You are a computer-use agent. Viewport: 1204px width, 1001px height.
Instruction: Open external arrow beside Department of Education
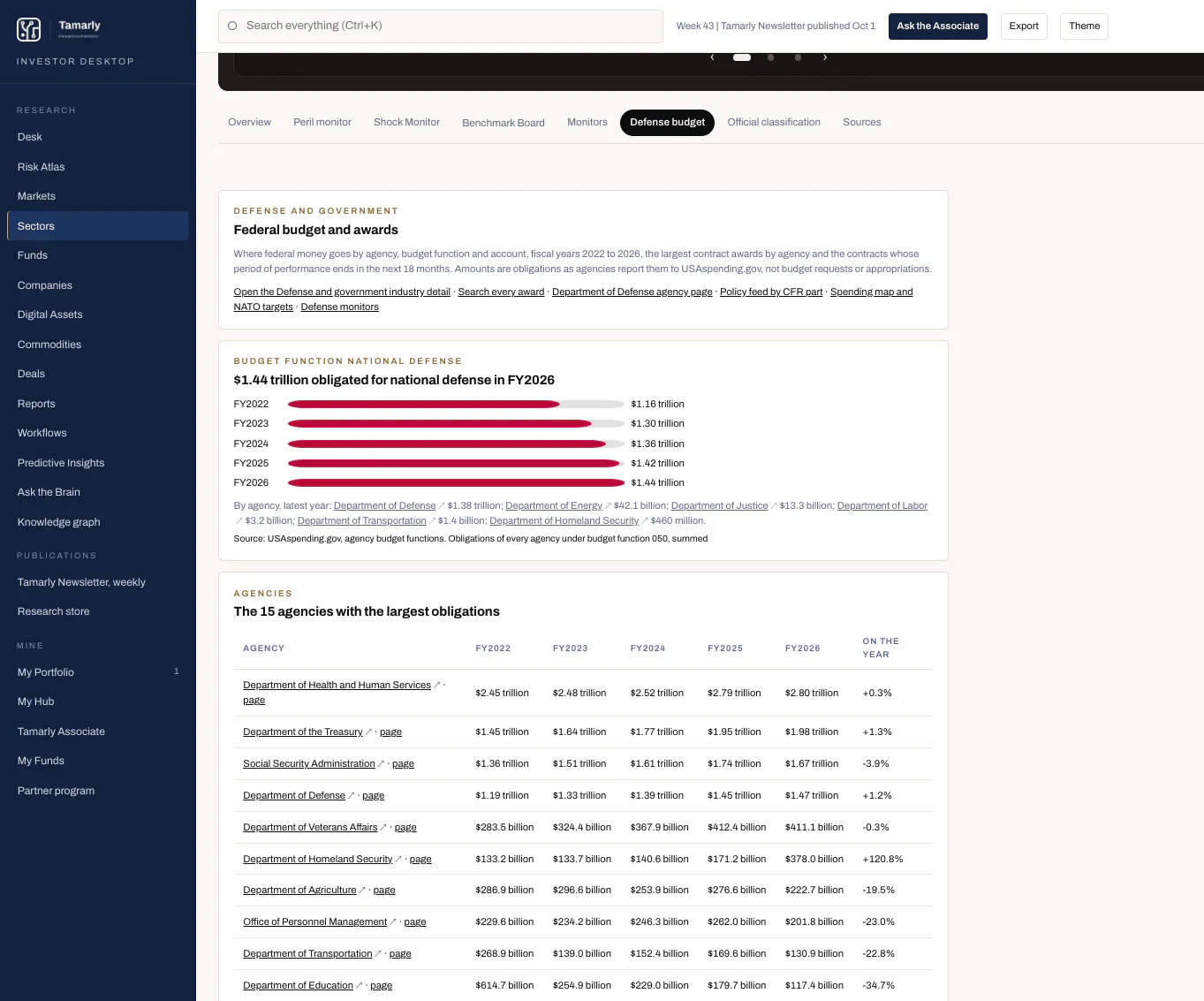point(359,985)
